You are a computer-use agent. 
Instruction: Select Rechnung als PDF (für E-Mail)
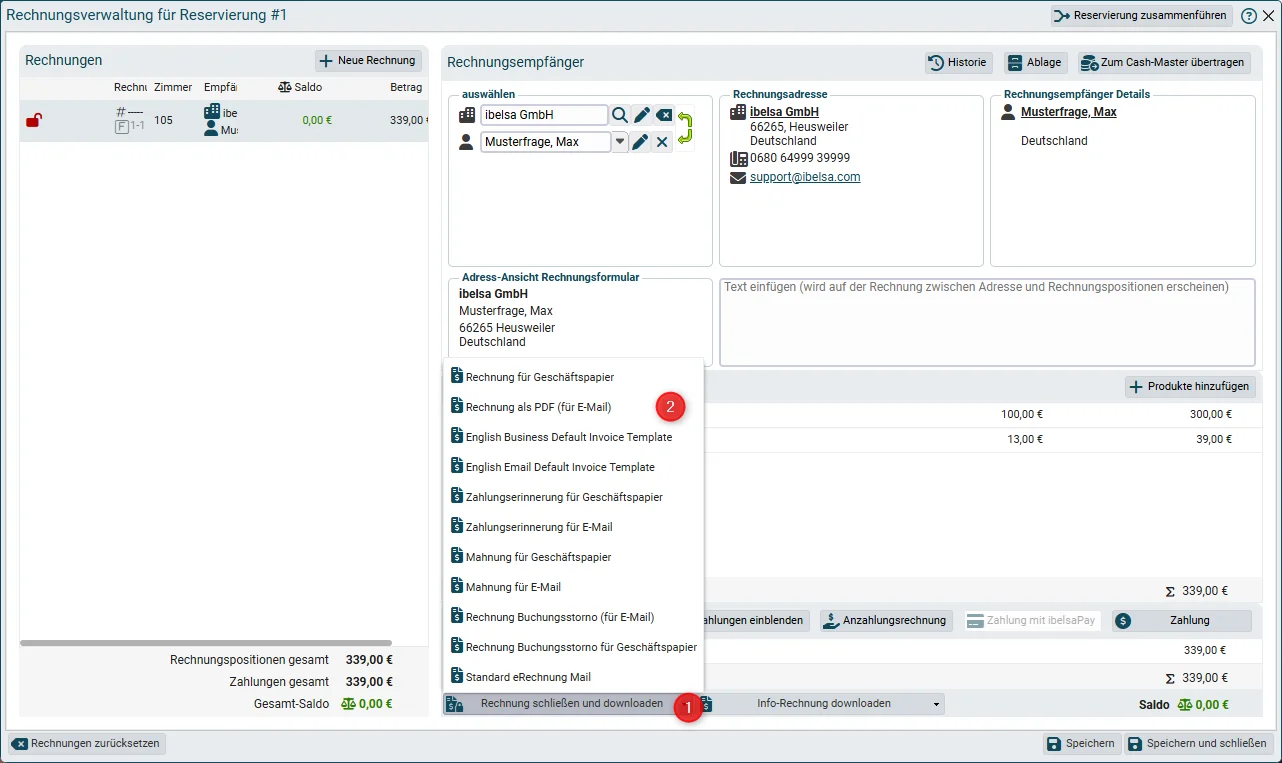coord(574,407)
